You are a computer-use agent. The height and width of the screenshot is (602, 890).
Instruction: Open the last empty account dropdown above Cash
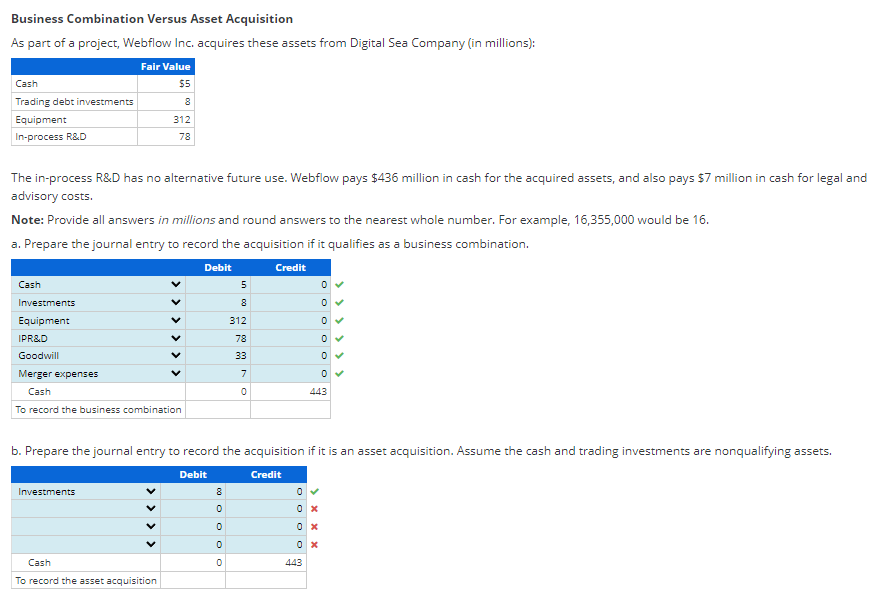click(x=86, y=545)
